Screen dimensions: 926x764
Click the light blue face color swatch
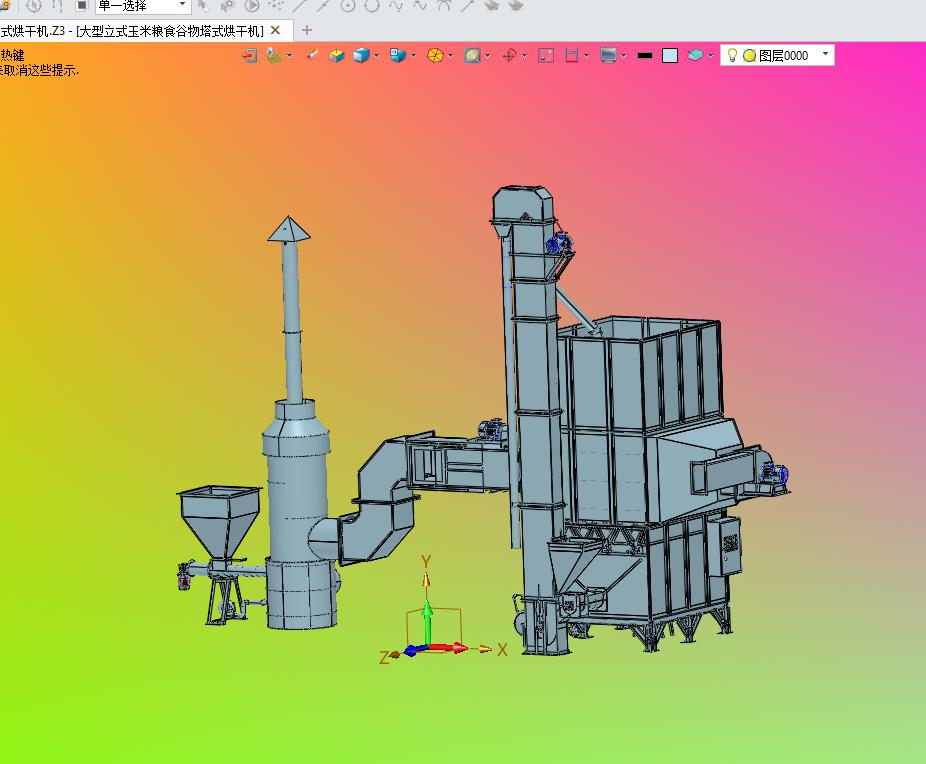click(670, 55)
